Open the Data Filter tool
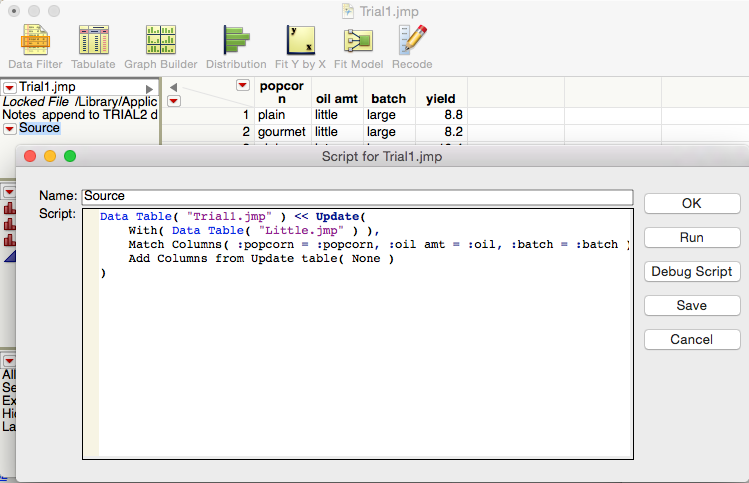 coord(35,47)
